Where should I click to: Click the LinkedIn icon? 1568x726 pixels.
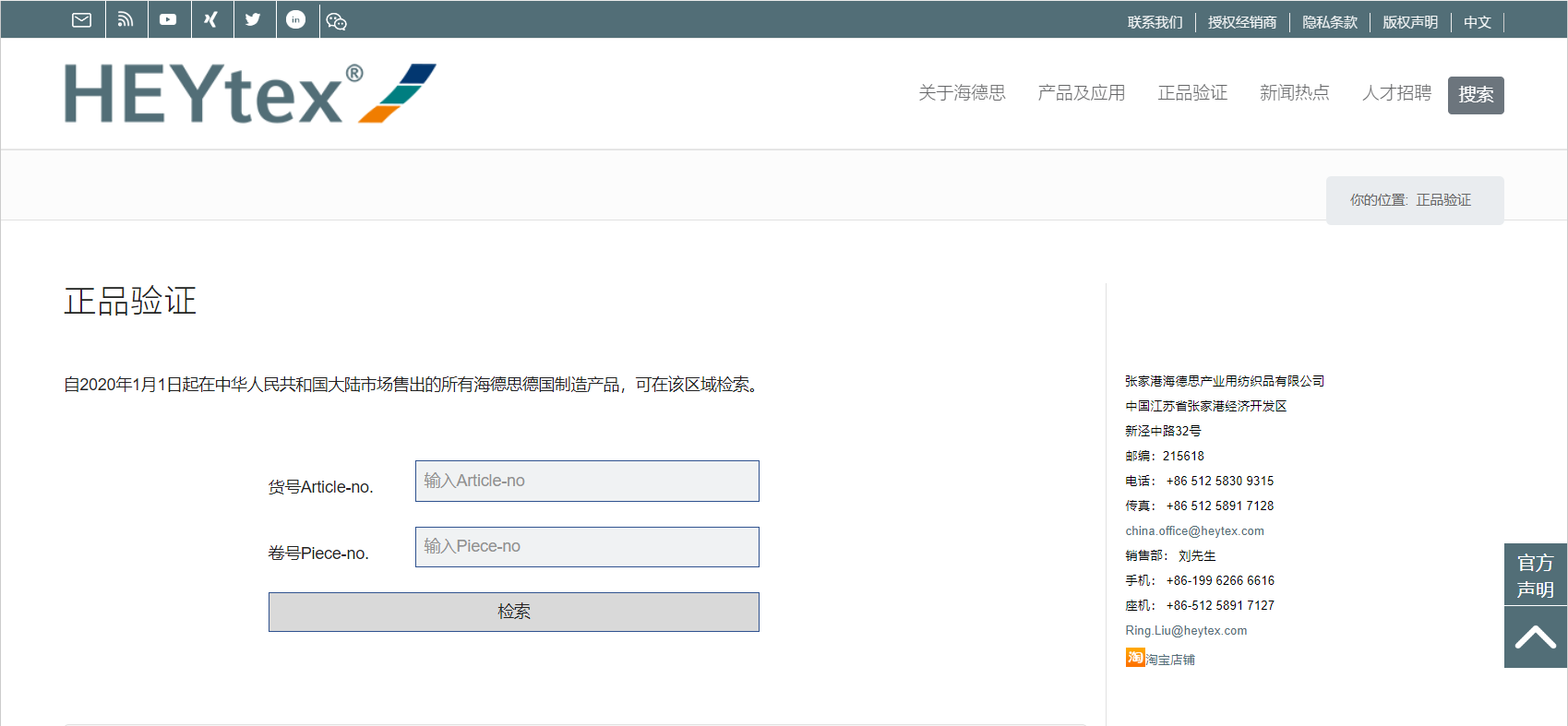[x=295, y=20]
